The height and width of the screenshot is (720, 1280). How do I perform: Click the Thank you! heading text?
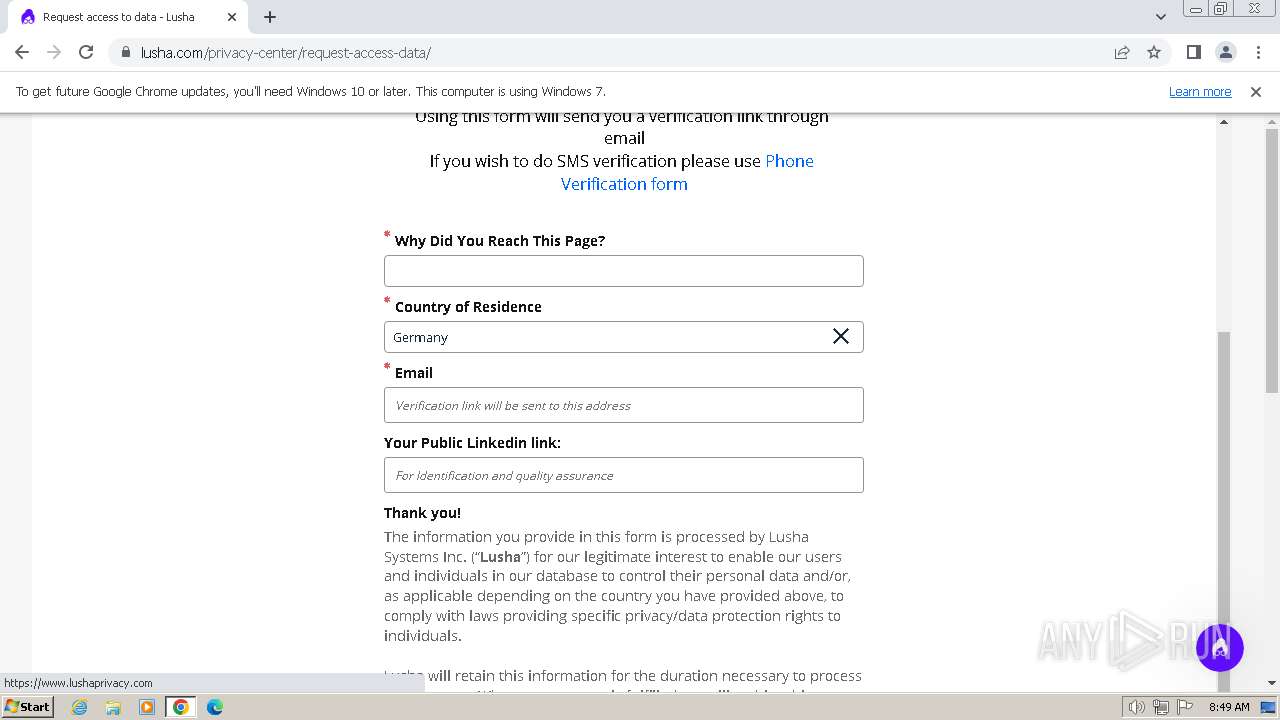coord(422,513)
